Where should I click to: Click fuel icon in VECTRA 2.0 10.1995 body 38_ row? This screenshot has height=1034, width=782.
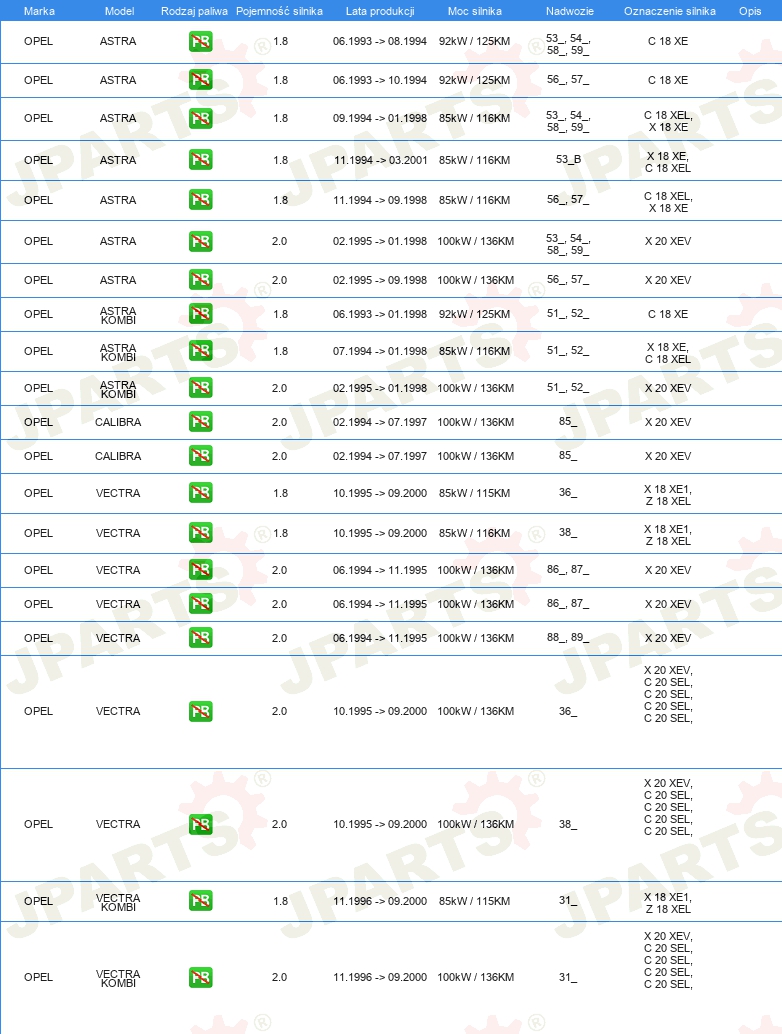tap(200, 824)
